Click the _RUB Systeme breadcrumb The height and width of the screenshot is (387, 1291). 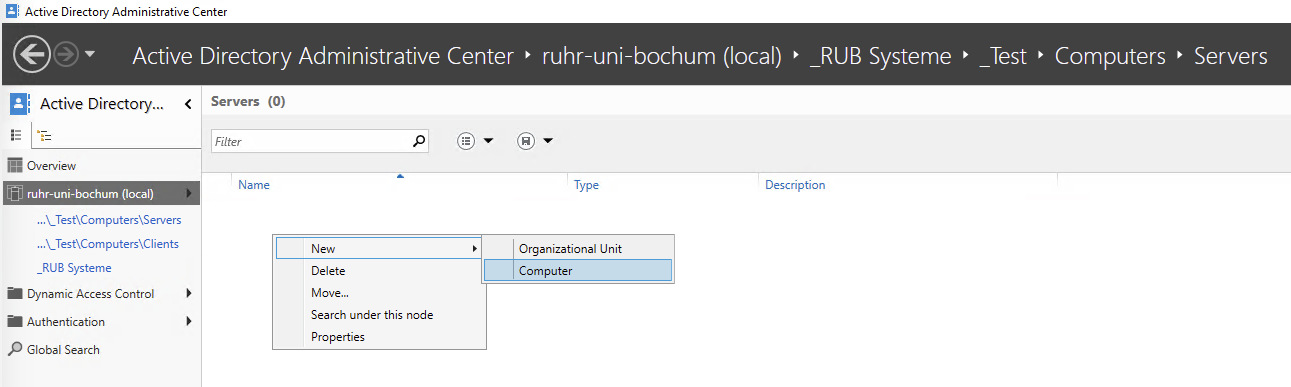click(880, 56)
